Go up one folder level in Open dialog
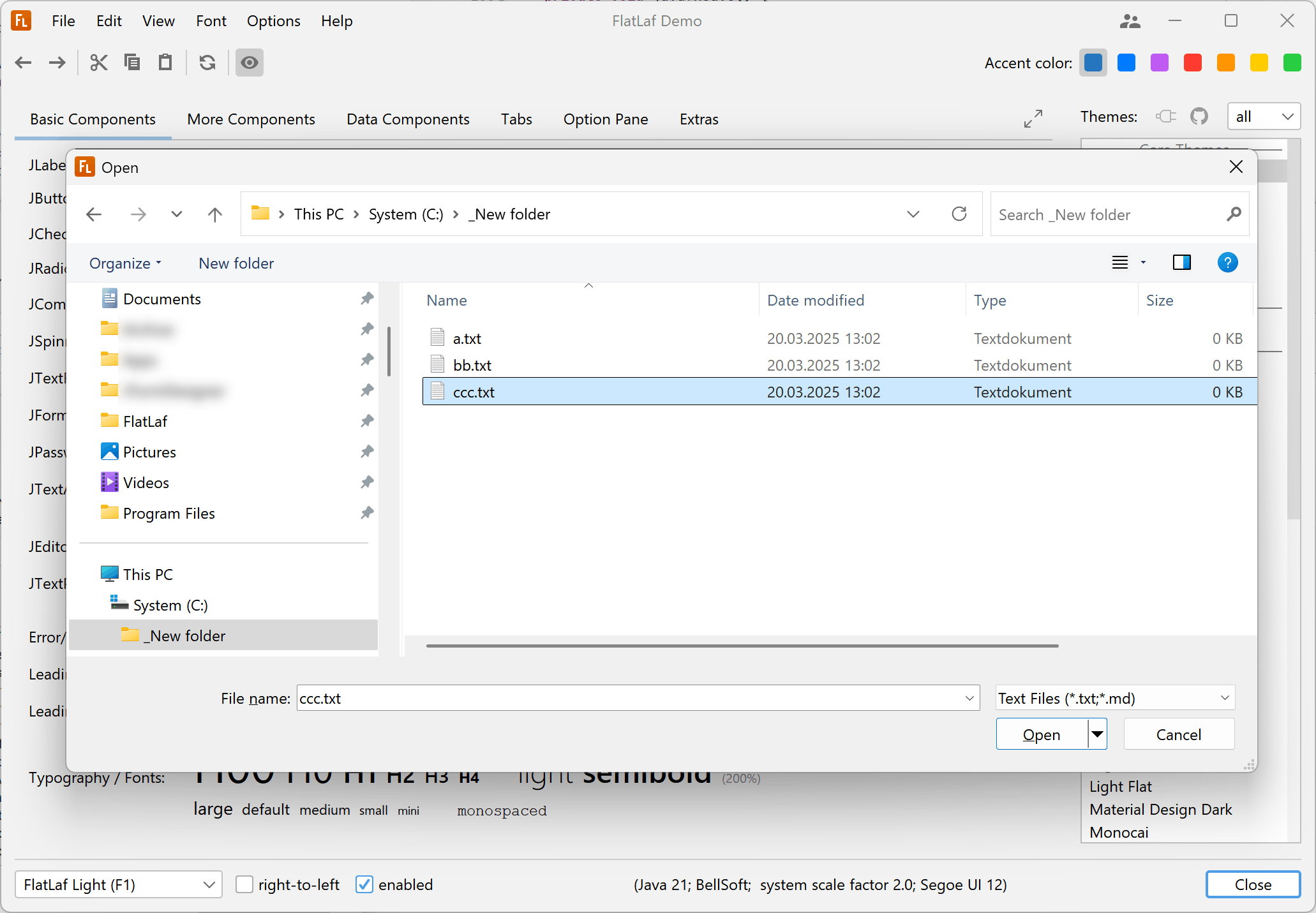Viewport: 1316px width, 913px height. click(x=215, y=214)
